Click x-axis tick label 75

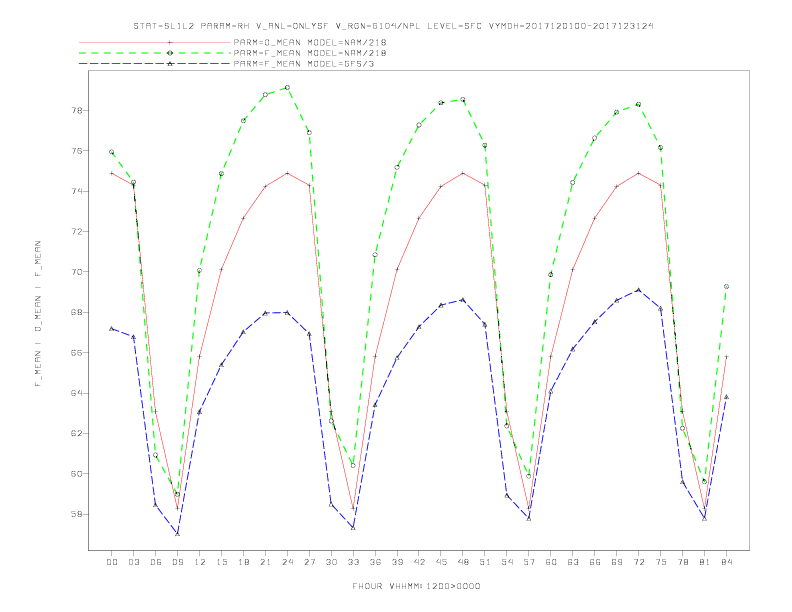pos(661,562)
